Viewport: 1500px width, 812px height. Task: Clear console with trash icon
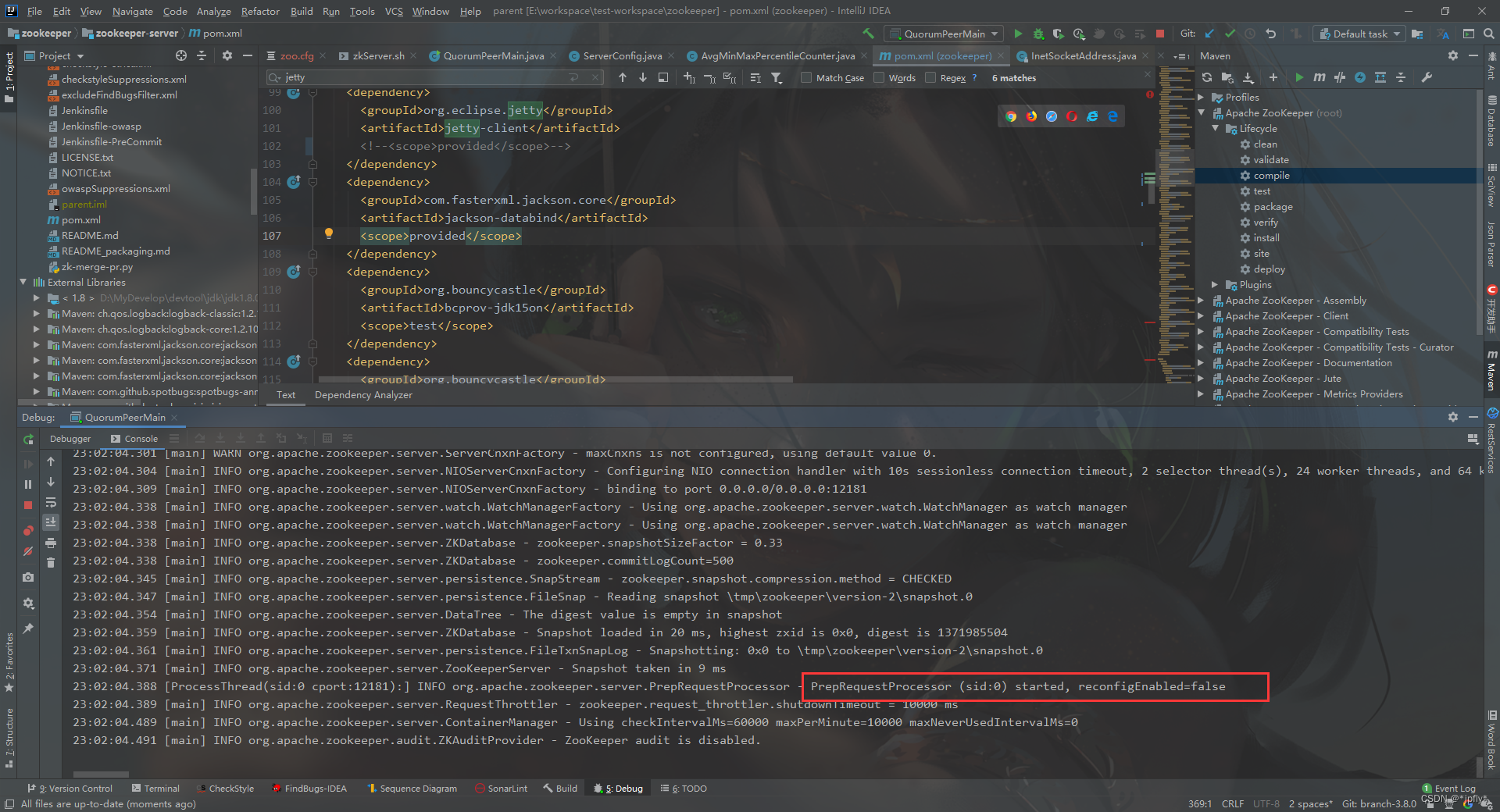point(51,562)
